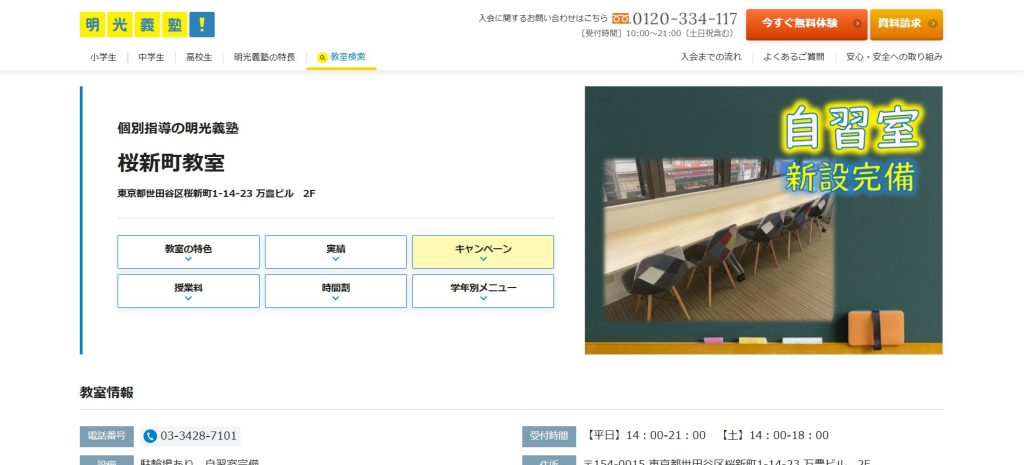
Task: Click the hours 【平日】14：00-21：00
Action: click(x=645, y=436)
